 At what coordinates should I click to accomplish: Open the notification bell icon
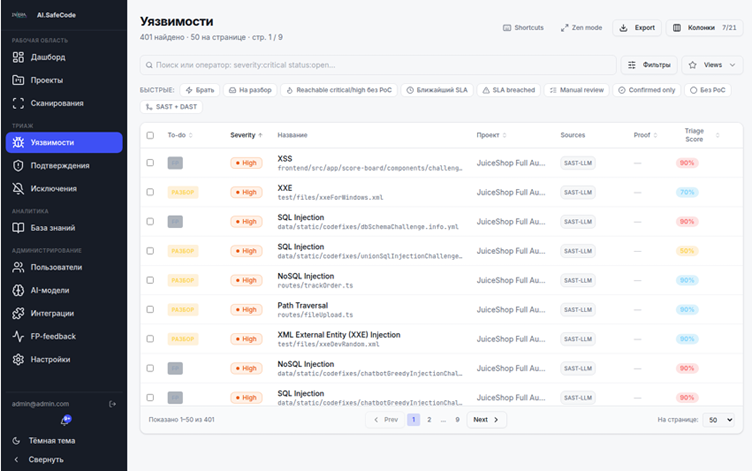tap(66, 420)
